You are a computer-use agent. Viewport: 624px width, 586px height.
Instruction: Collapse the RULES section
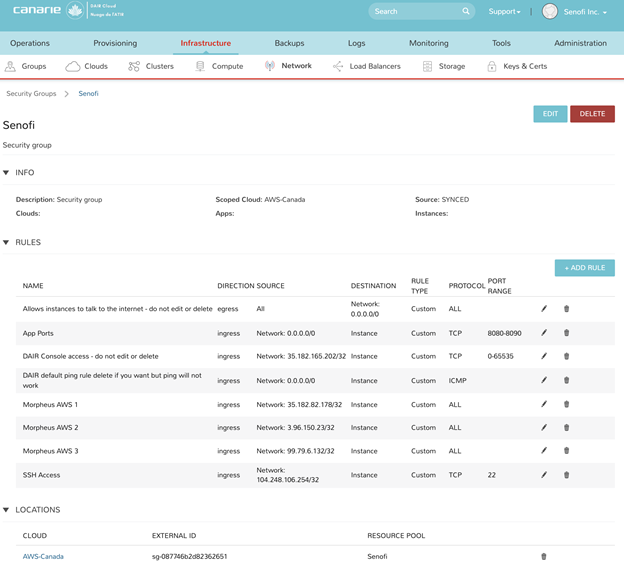pyautogui.click(x=7, y=243)
